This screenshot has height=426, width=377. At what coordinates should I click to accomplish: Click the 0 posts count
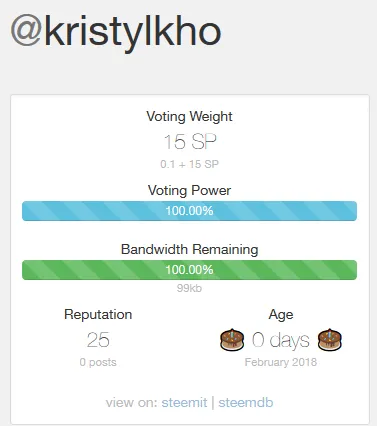pos(98,362)
